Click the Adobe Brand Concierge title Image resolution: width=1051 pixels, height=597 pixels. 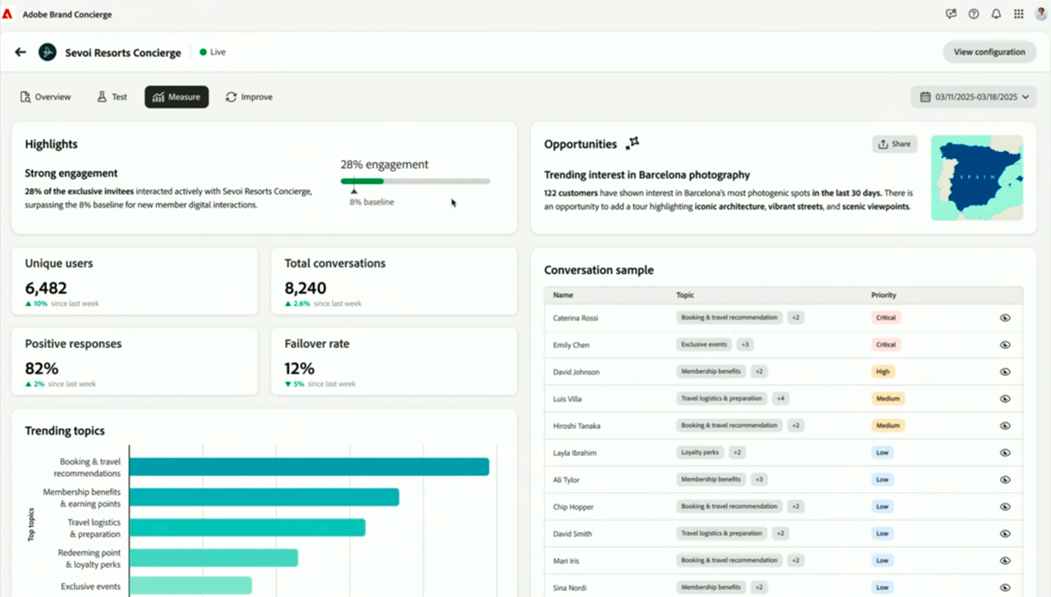point(67,14)
